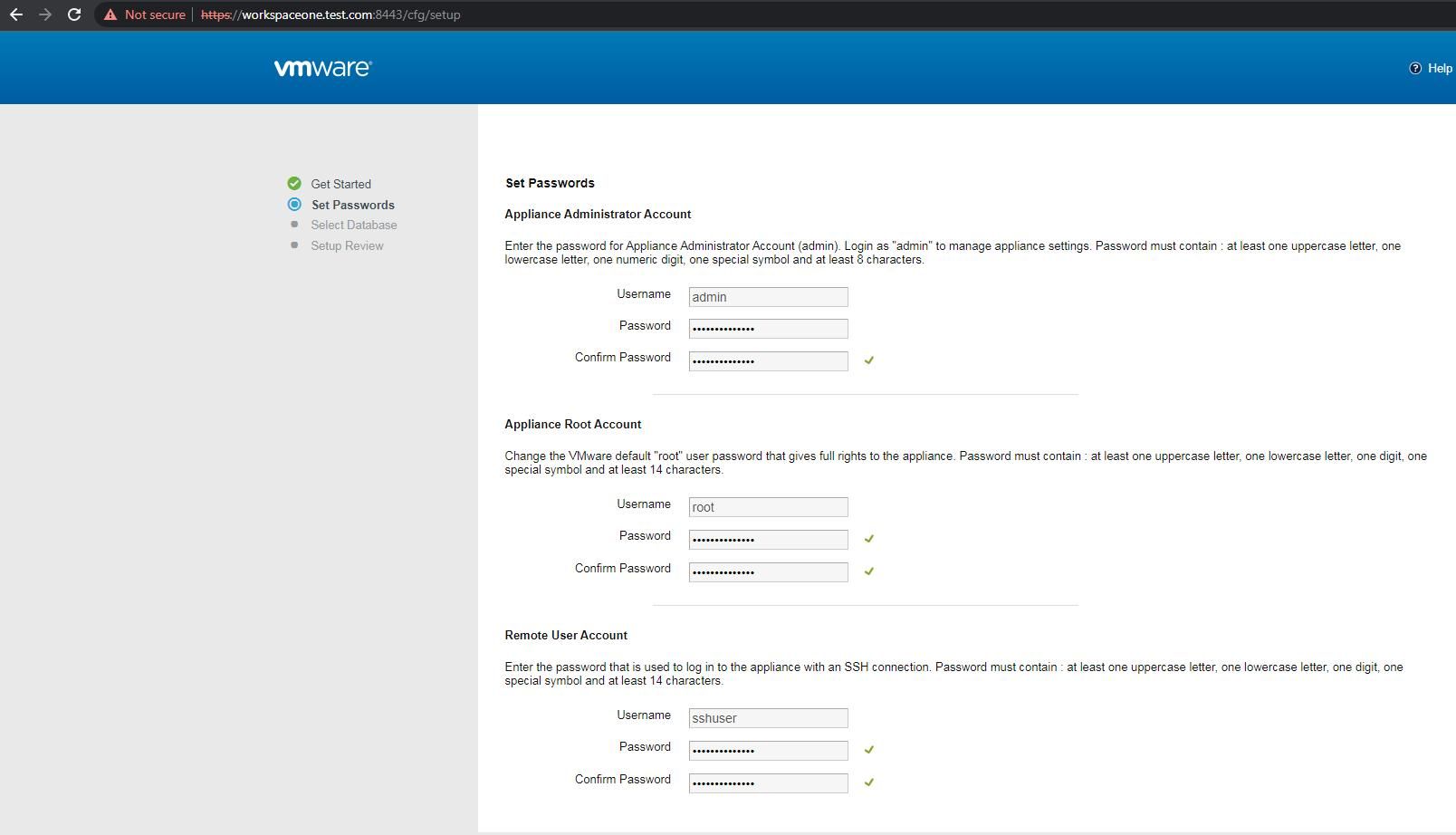Reload the page with refresh icon
This screenshot has height=835, width=1456.
click(74, 14)
